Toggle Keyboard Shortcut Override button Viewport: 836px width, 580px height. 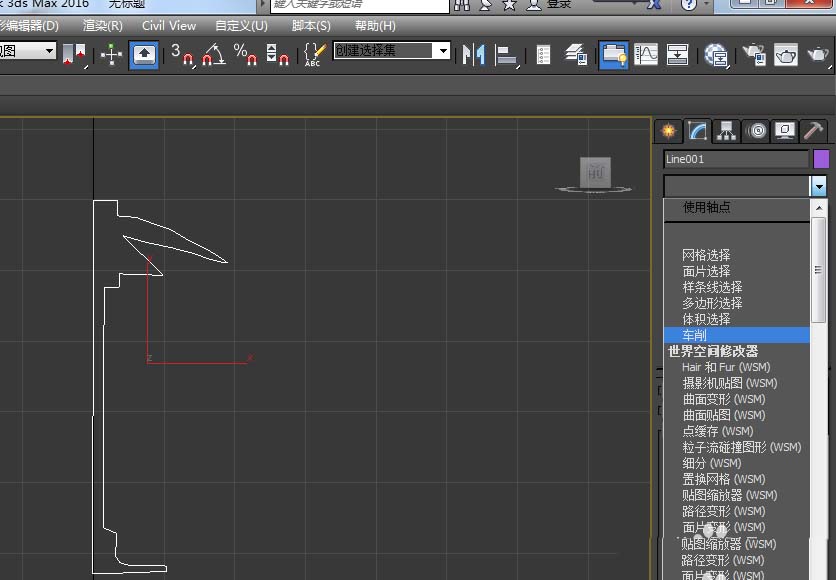click(144, 55)
